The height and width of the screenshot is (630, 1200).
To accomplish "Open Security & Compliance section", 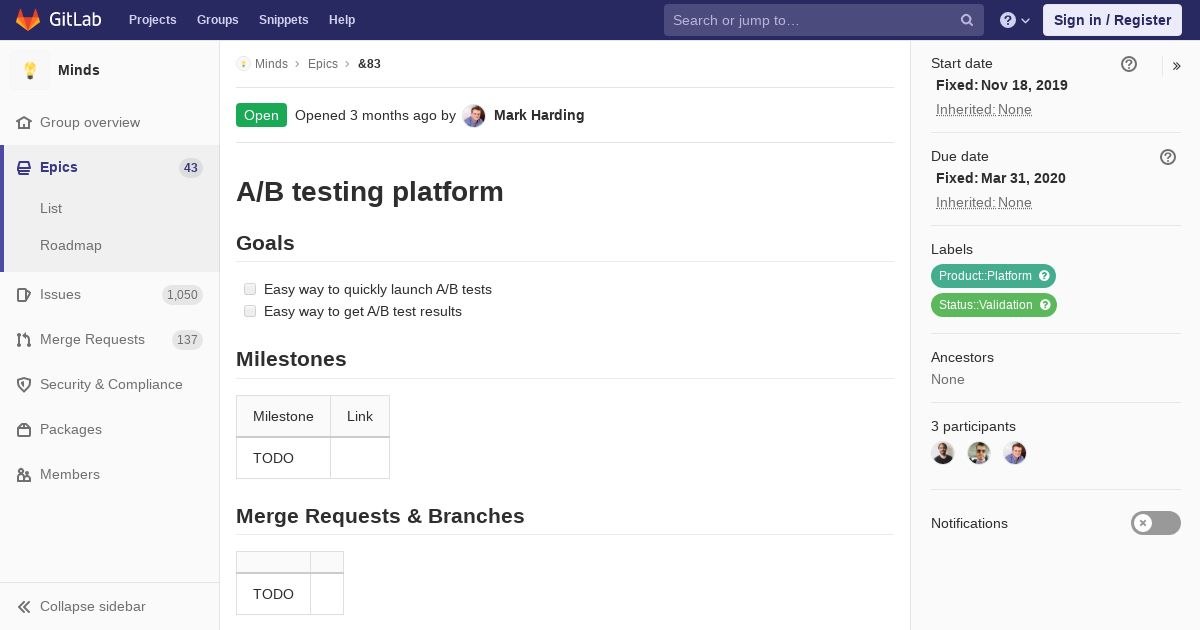I will pos(111,384).
